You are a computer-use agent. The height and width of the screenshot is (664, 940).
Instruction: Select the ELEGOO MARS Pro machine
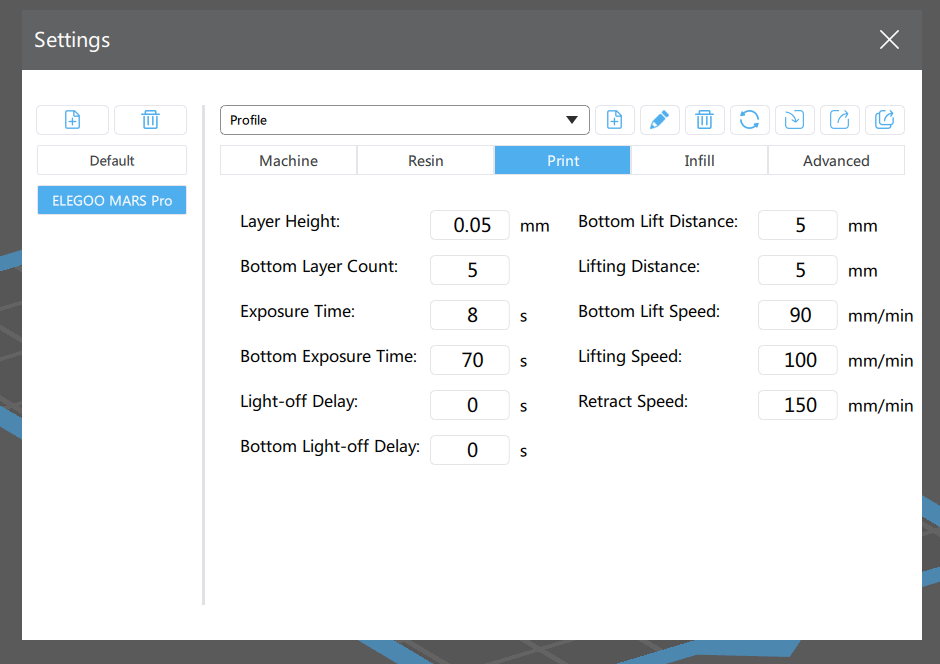pos(112,200)
